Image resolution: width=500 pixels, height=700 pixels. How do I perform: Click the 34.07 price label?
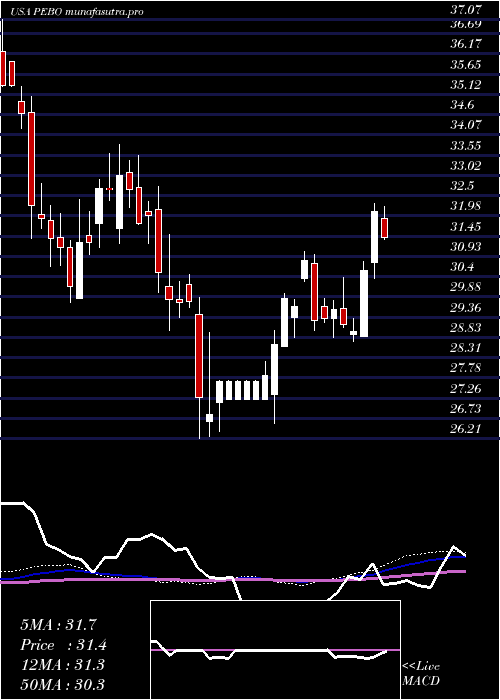tap(466, 125)
